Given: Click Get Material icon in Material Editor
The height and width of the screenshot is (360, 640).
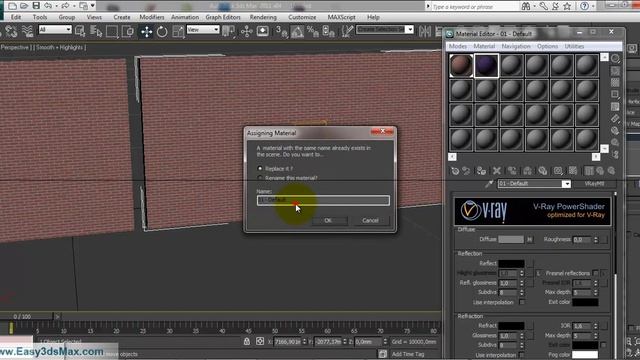Looking at the screenshot, I should pos(455,171).
